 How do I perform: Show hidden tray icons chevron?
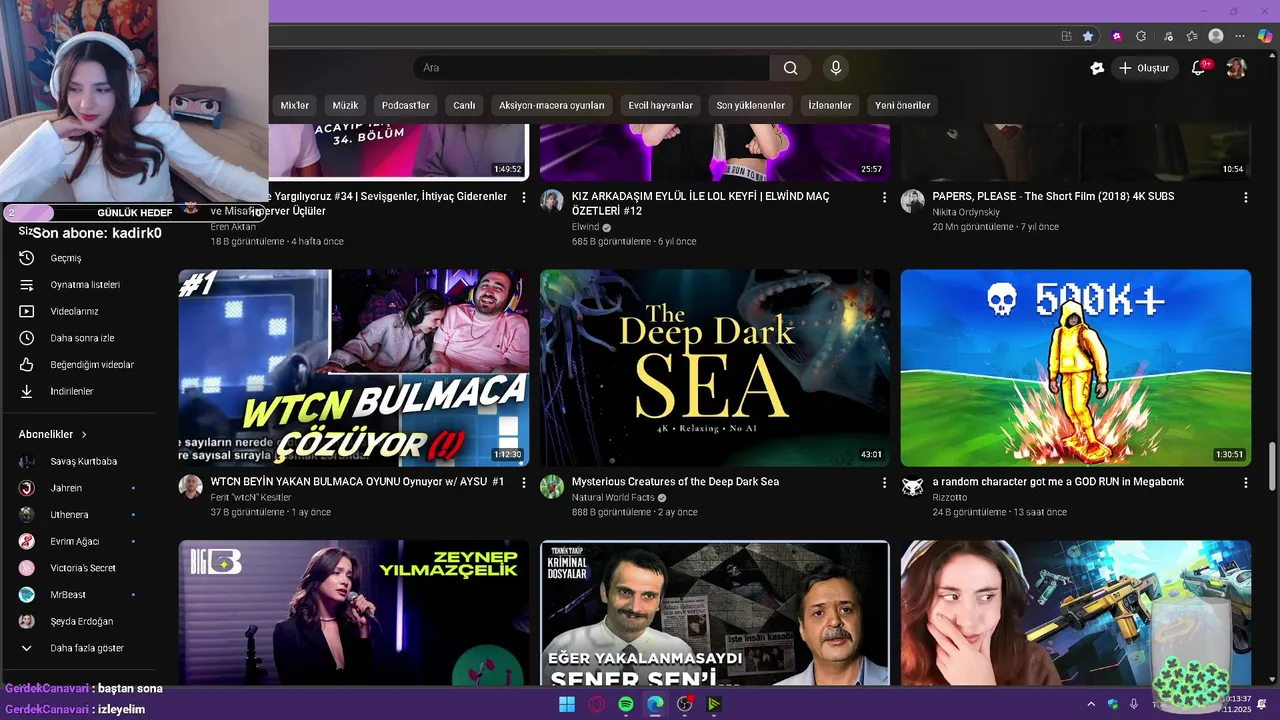tap(1091, 704)
